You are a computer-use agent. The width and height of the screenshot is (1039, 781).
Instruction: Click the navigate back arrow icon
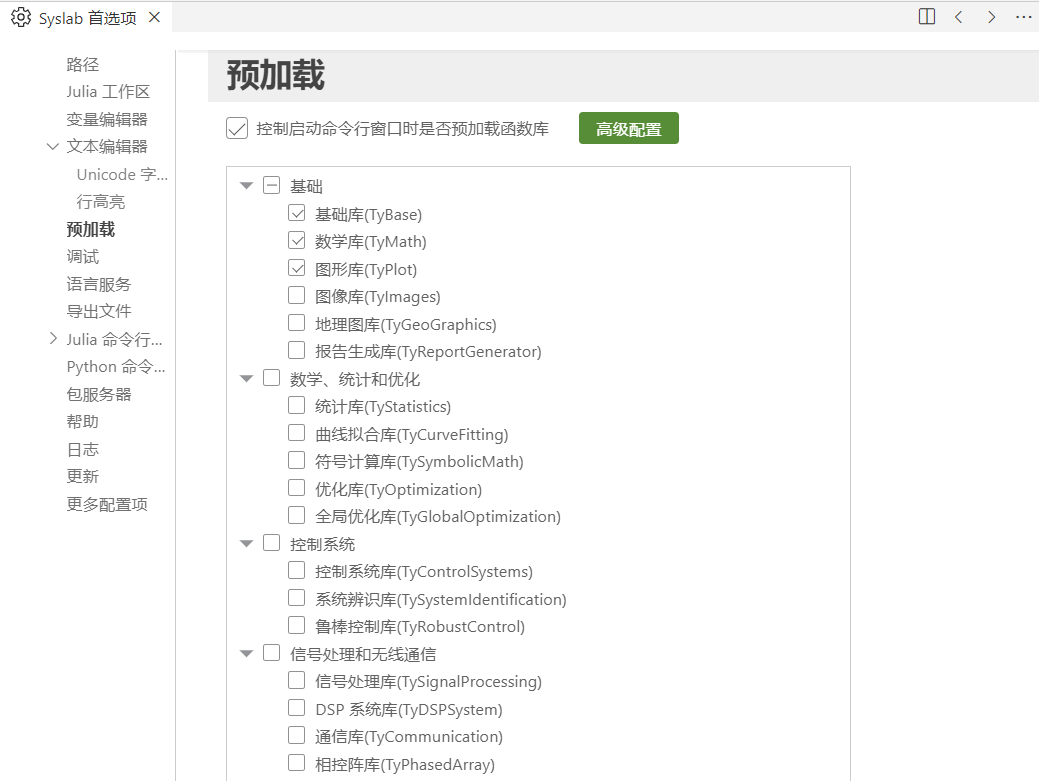click(x=959, y=17)
